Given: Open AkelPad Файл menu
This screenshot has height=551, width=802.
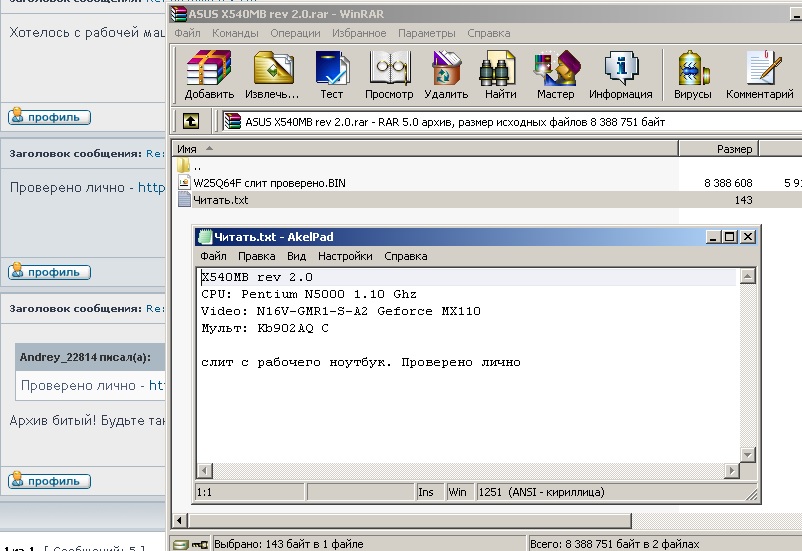Looking at the screenshot, I should tap(213, 256).
